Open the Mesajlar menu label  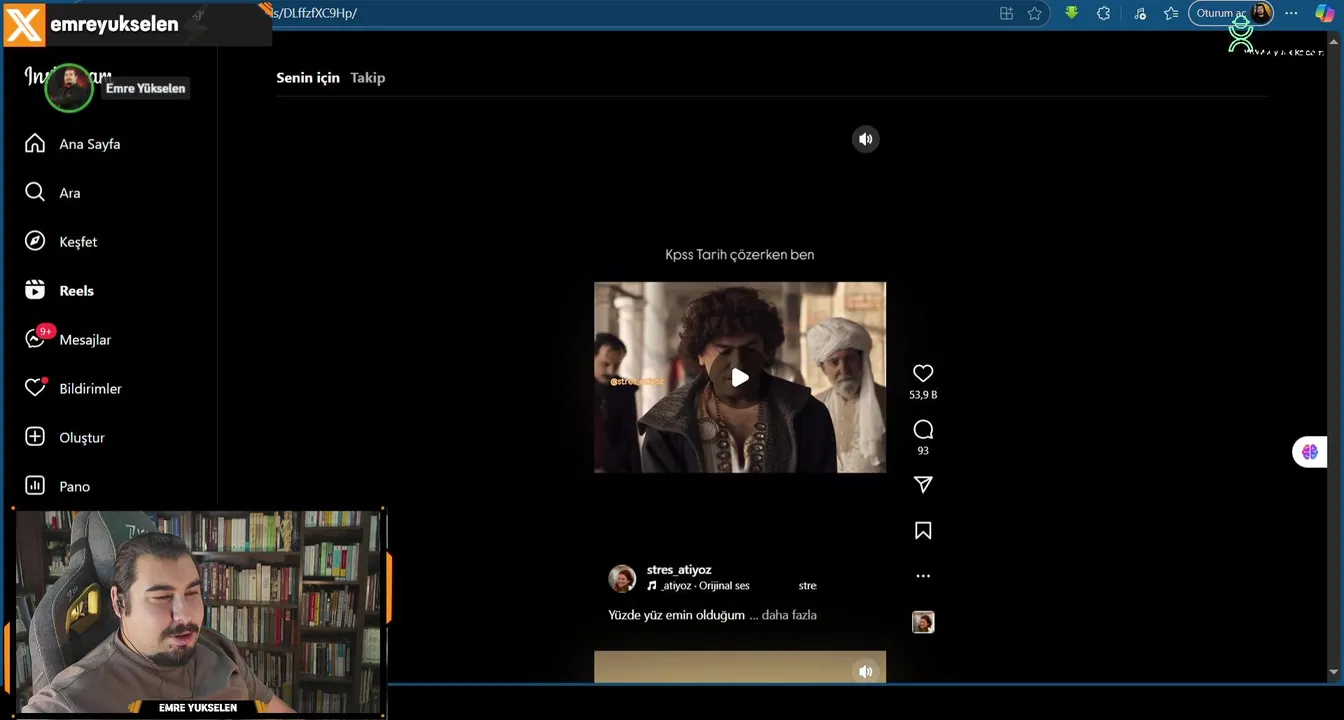[85, 340]
